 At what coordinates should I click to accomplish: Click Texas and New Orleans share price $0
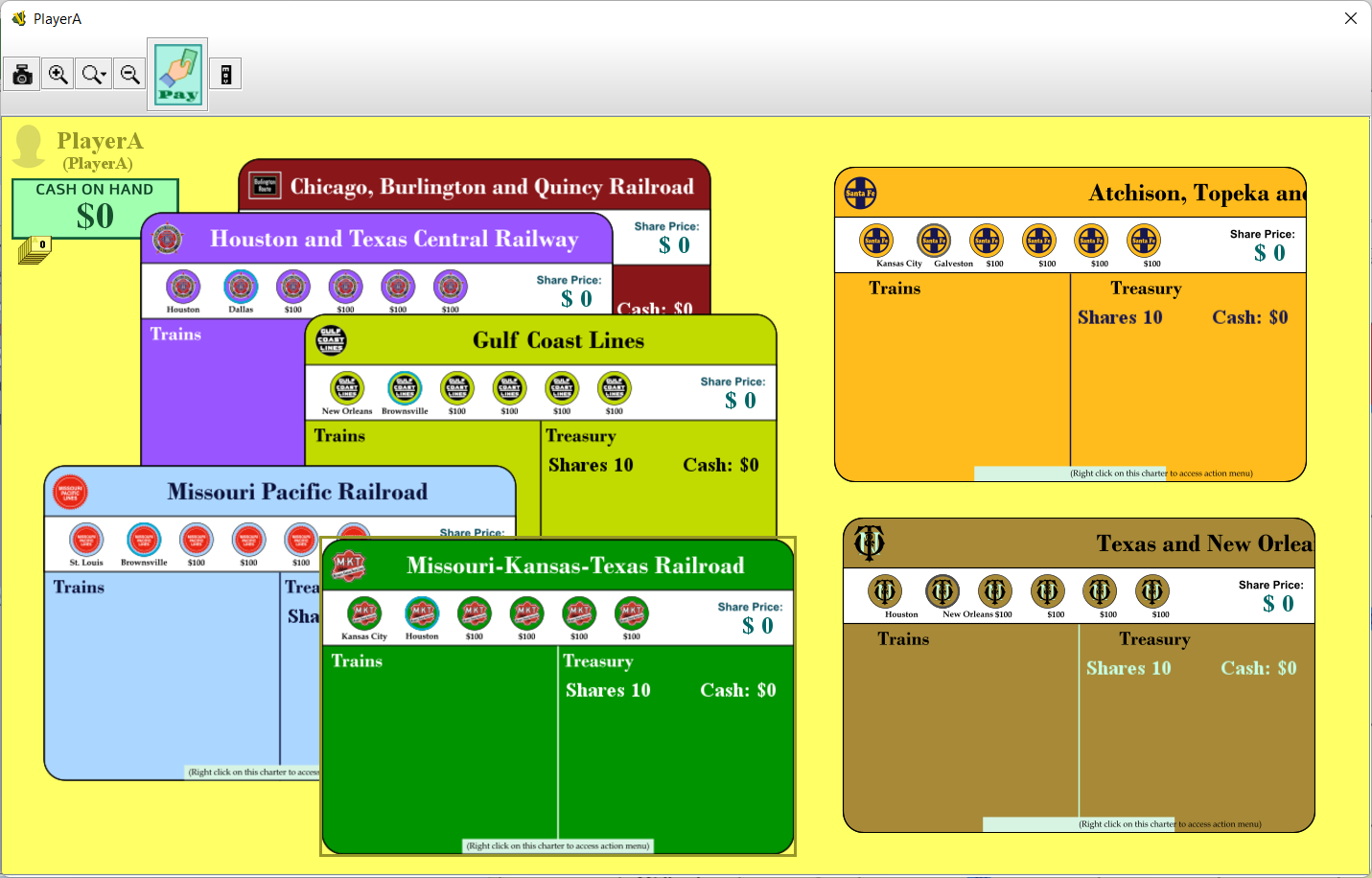1278,604
